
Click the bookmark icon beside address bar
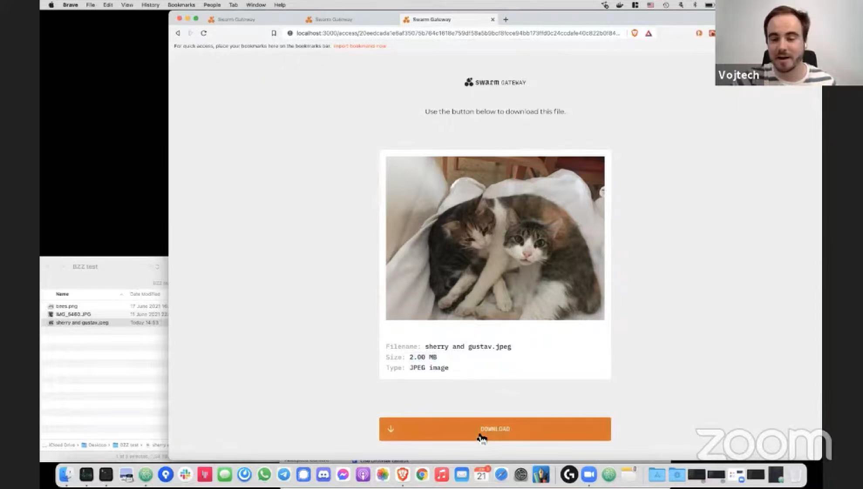274,33
